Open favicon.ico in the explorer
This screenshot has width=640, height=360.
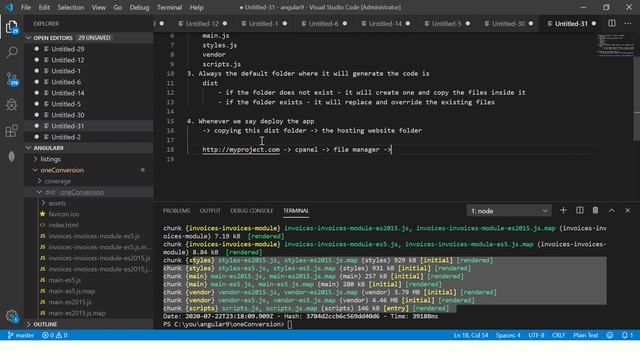[64, 214]
